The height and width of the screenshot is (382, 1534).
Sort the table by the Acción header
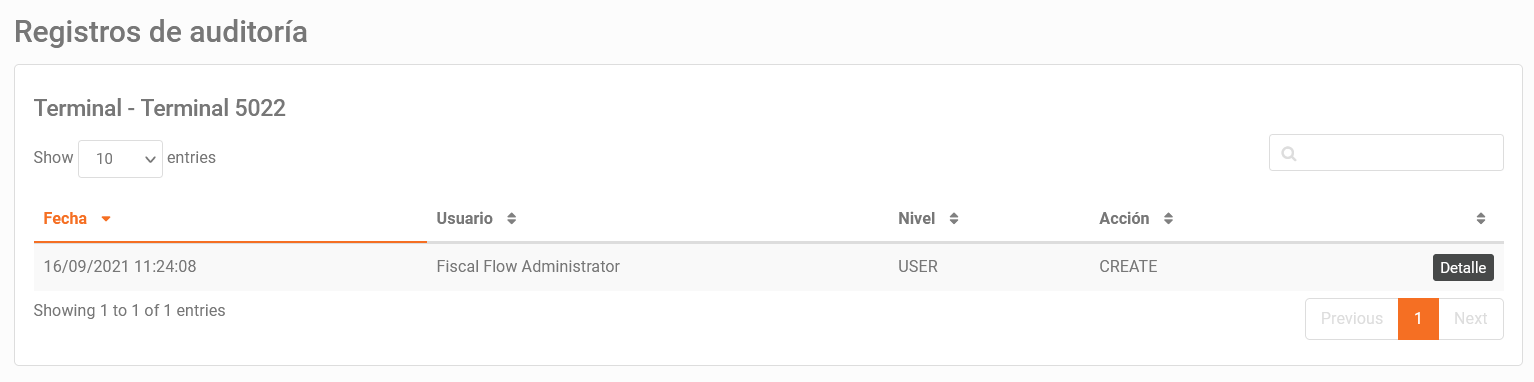click(x=1124, y=218)
